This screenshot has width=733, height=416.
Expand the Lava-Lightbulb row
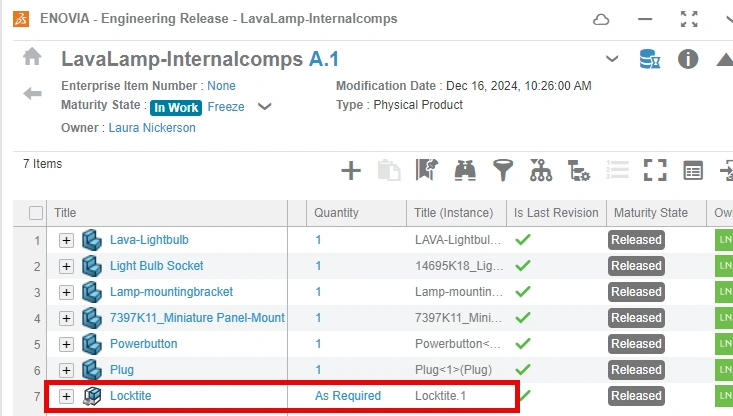[x=66, y=240]
